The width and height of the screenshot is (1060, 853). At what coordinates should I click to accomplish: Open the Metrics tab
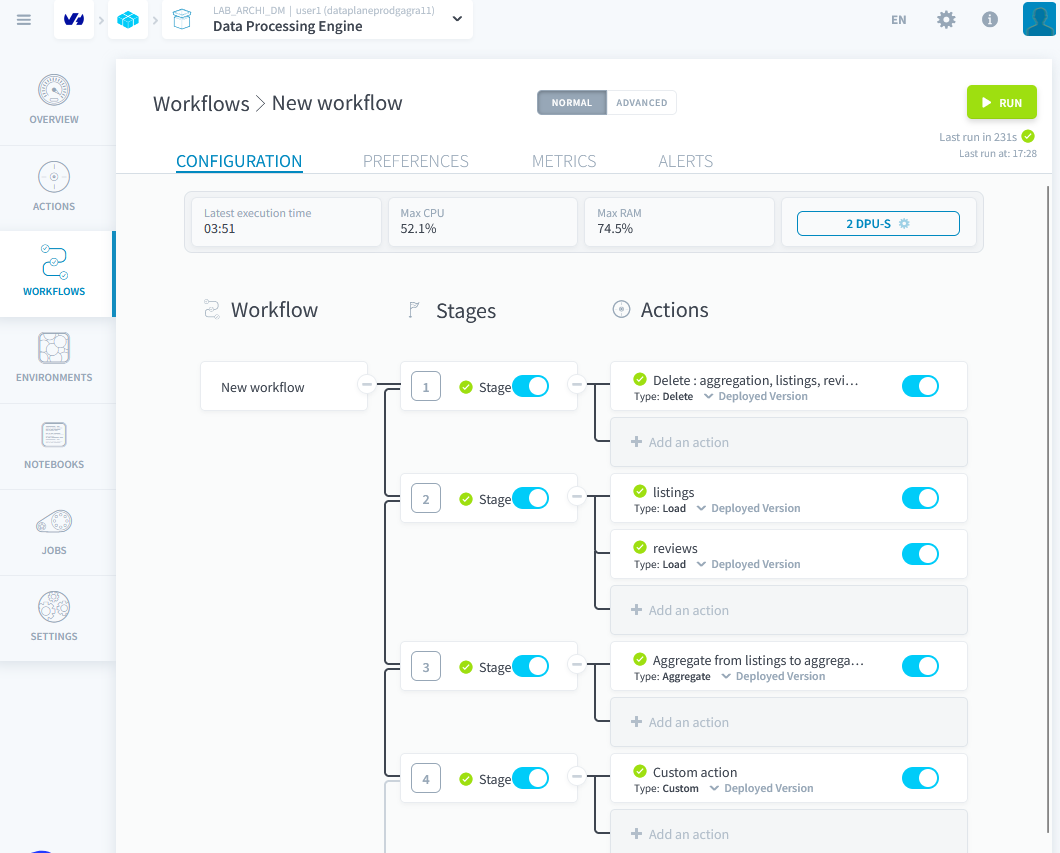(564, 161)
